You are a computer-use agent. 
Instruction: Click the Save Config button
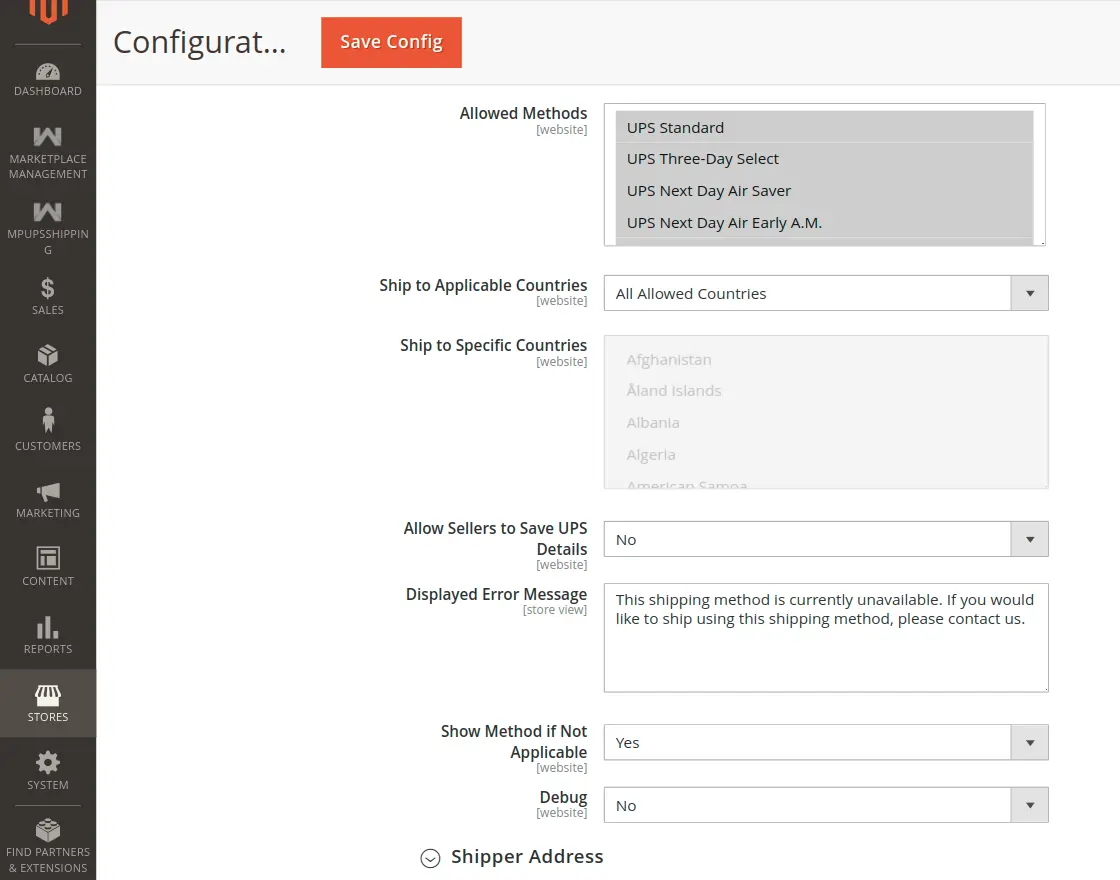point(391,43)
